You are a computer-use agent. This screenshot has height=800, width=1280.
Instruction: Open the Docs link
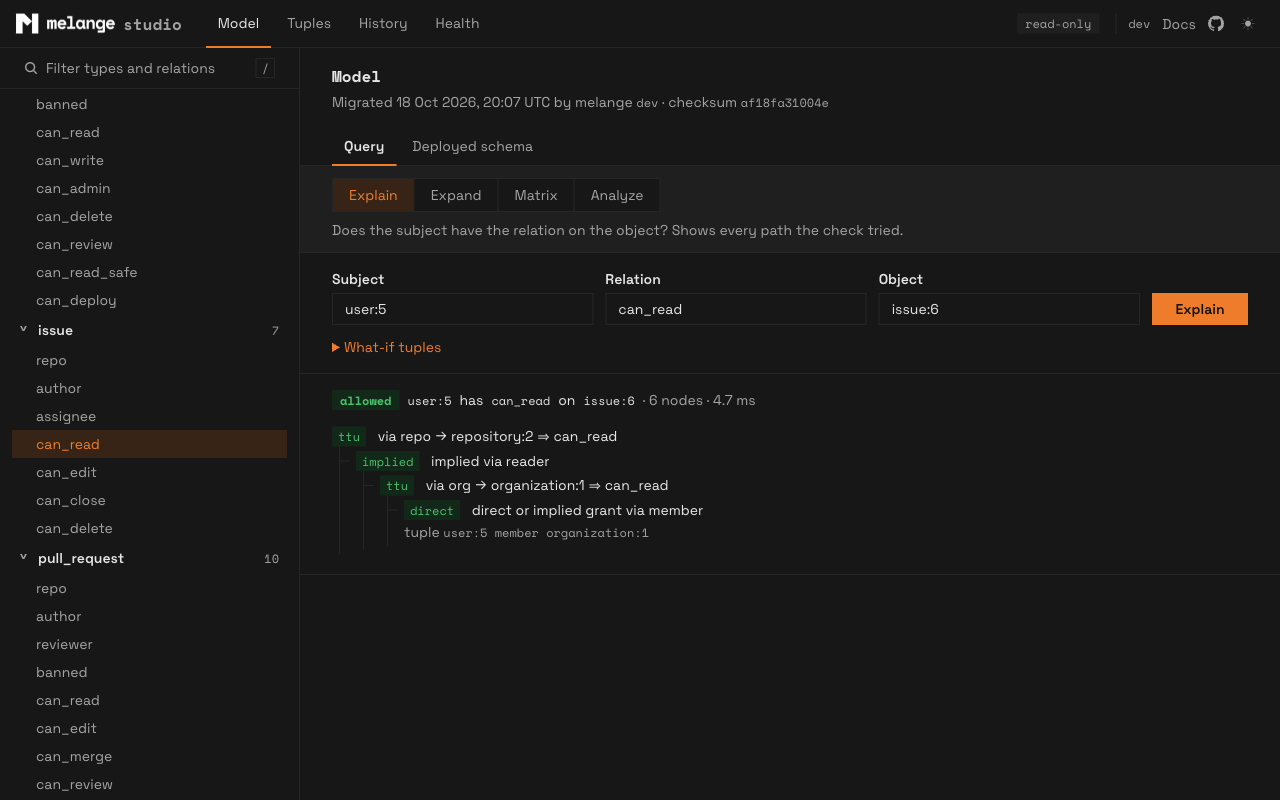1179,24
